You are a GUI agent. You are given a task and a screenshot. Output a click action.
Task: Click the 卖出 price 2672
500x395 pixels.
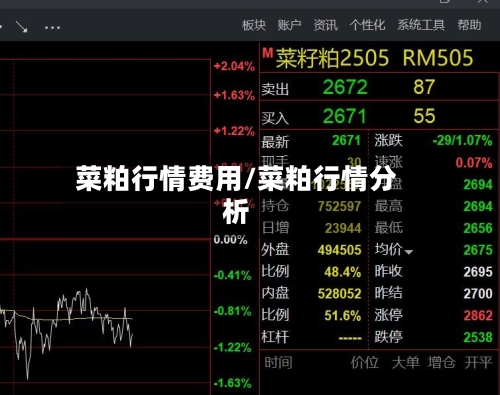point(345,87)
